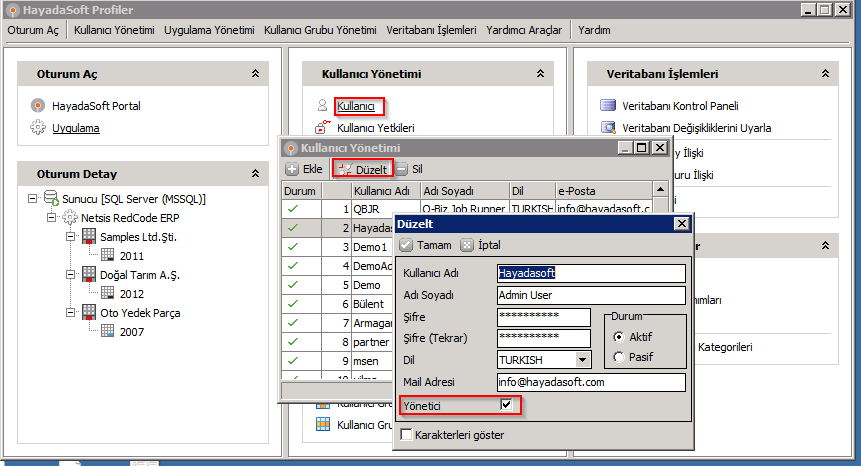
Task: Click the Kullanıcı Yetkileri lock icon
Action: [322, 127]
